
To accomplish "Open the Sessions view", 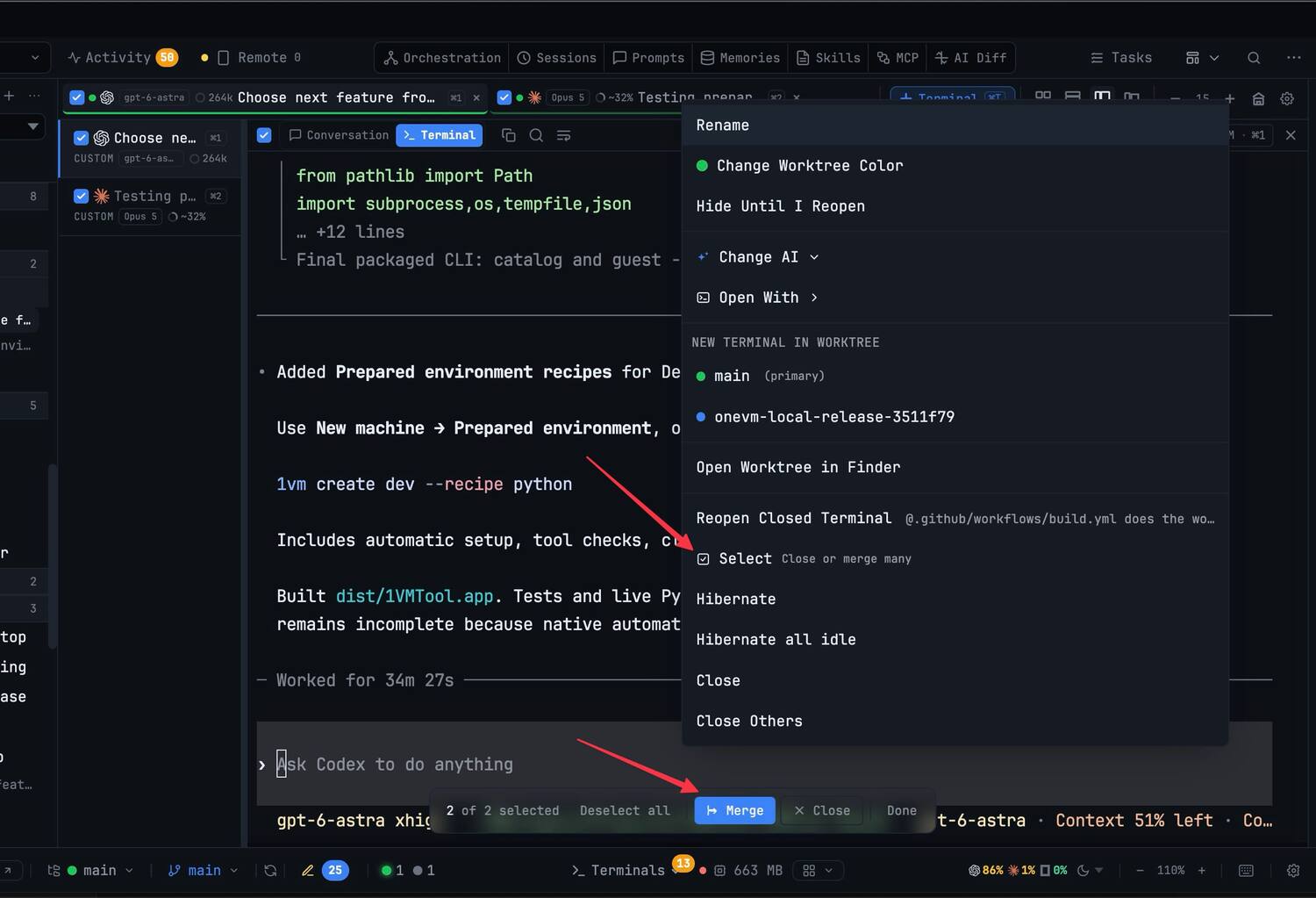I will pos(556,57).
